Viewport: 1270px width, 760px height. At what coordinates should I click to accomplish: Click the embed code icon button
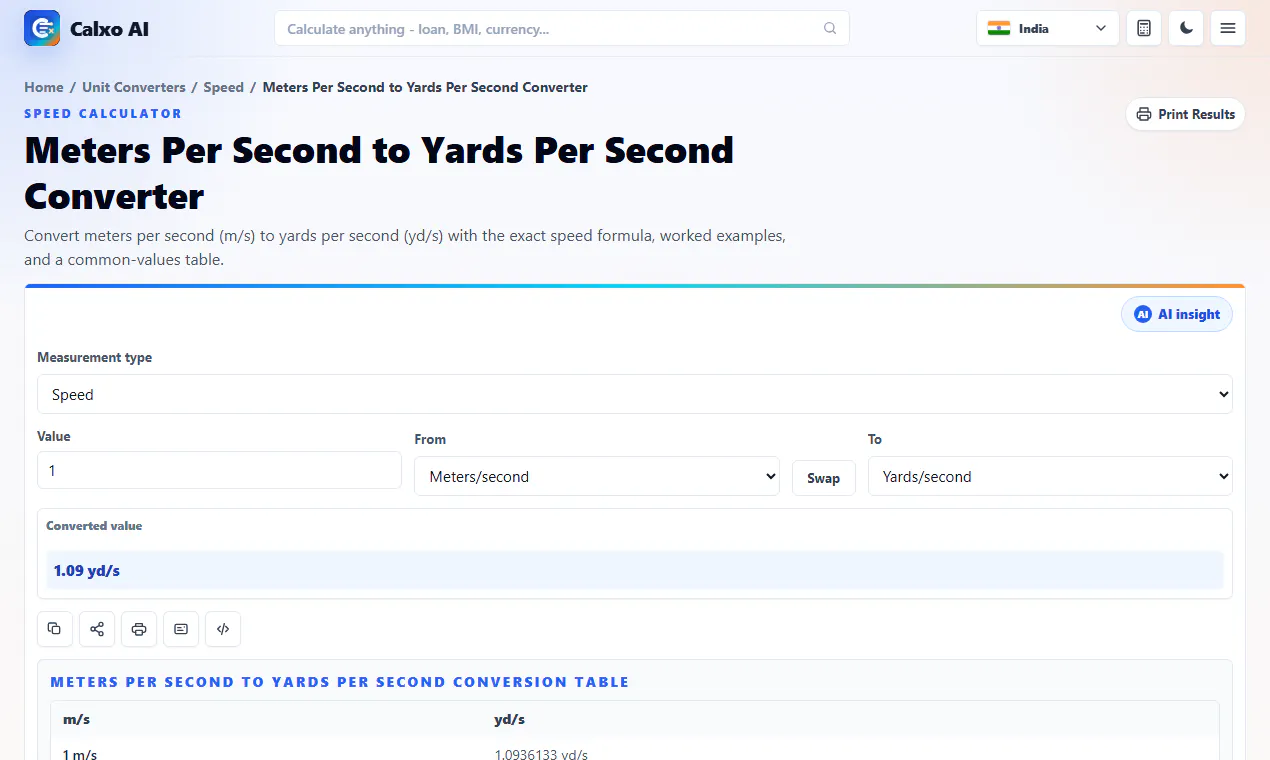click(223, 629)
